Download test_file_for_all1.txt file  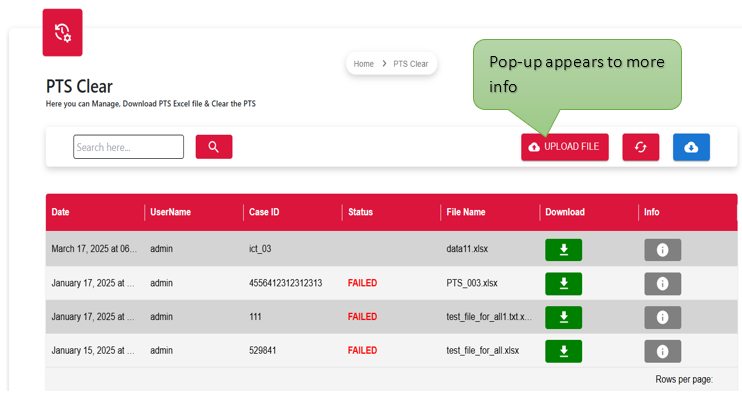click(564, 317)
